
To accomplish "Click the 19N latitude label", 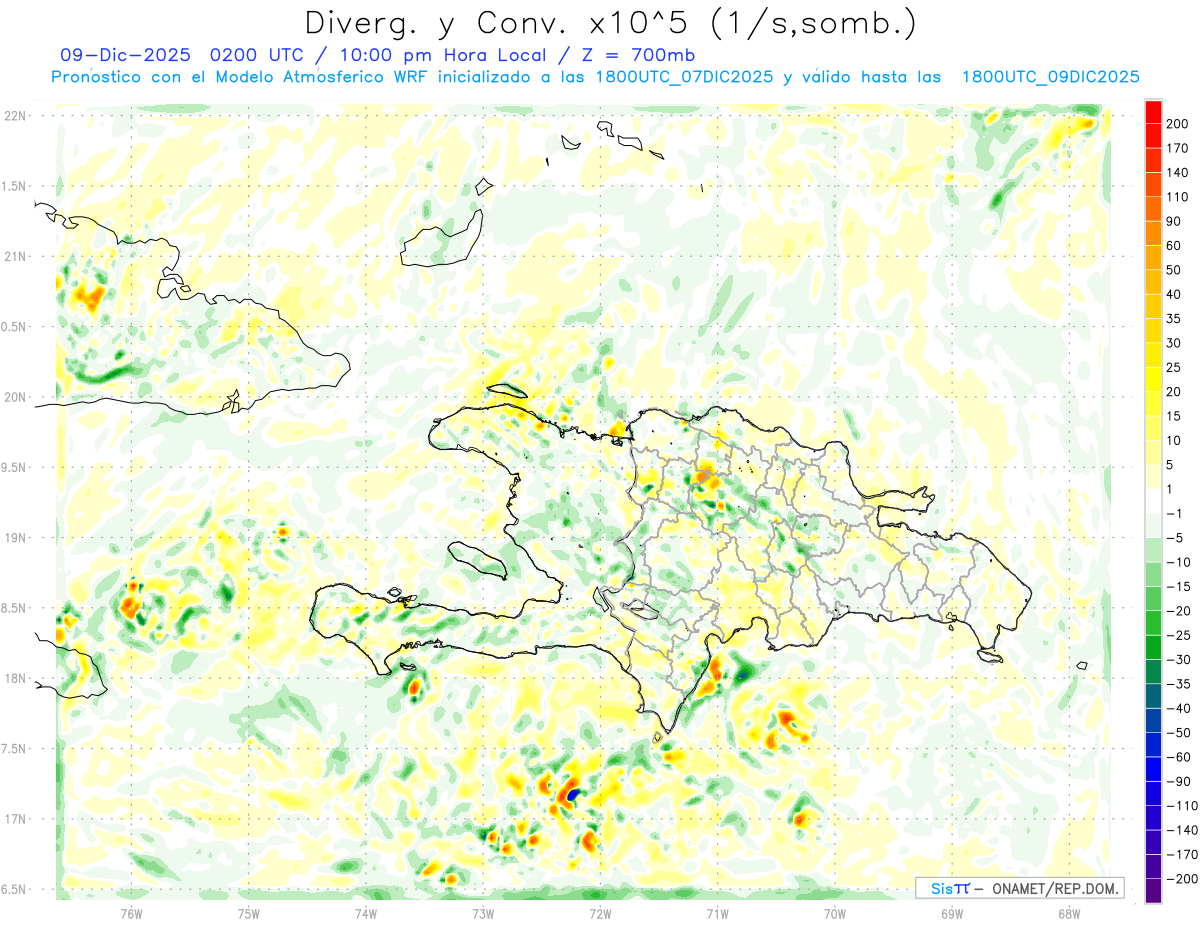I will [x=16, y=538].
